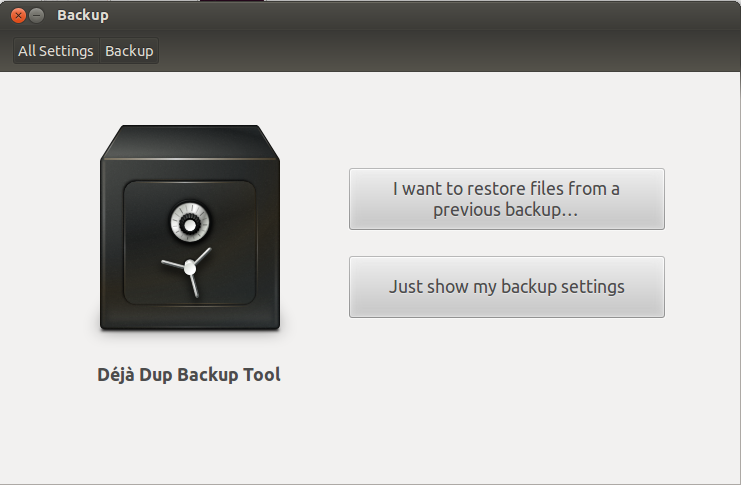Viewport: 741px width, 485px height.
Task: Click the three-spoke handle on the safe
Action: click(189, 271)
